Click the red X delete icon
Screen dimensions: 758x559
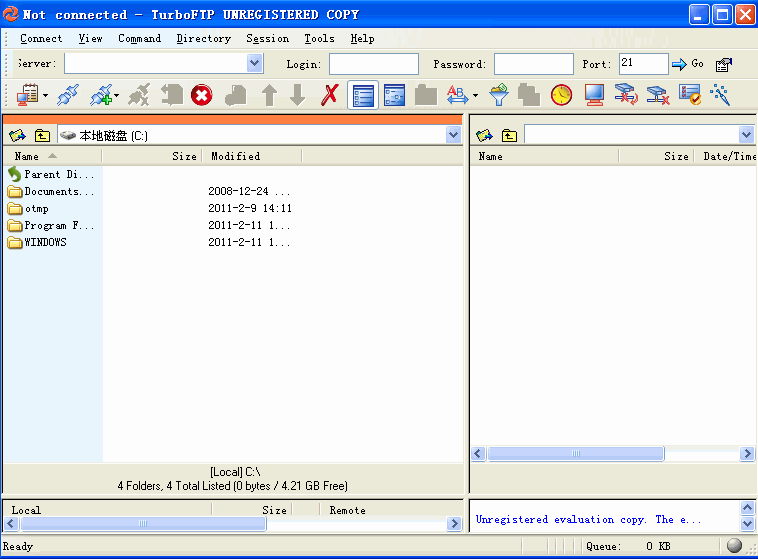tap(330, 95)
